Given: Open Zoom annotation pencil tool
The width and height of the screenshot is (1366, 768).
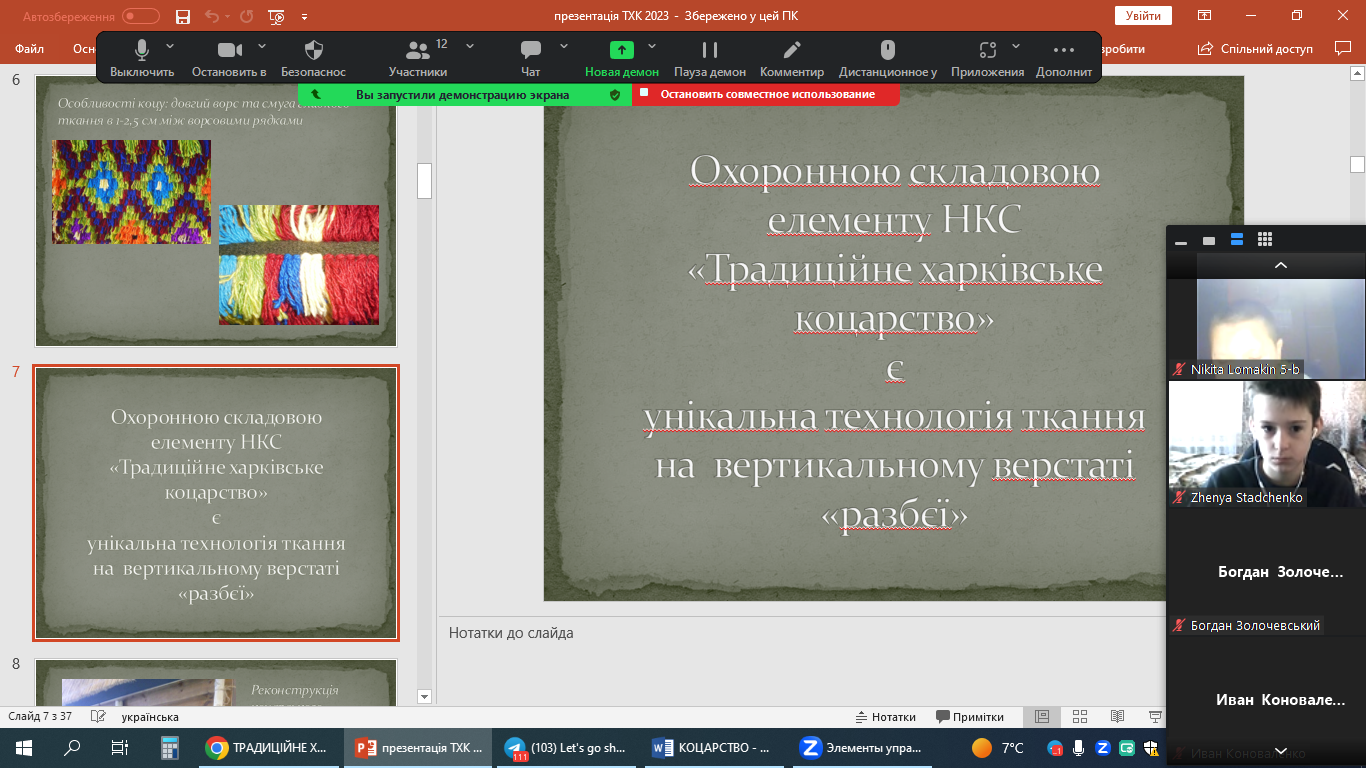Looking at the screenshot, I should (792, 58).
